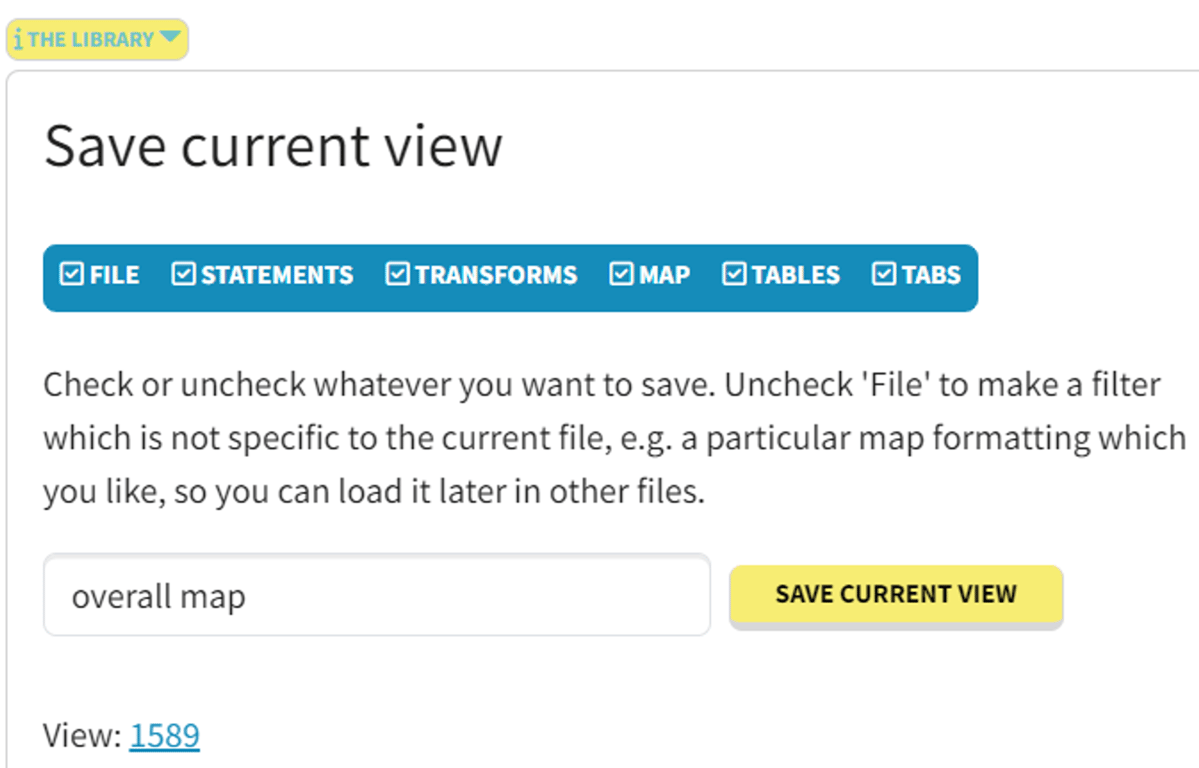The height and width of the screenshot is (768, 1199).
Task: Expand The Library dropdown arrow
Action: pyautogui.click(x=170, y=36)
